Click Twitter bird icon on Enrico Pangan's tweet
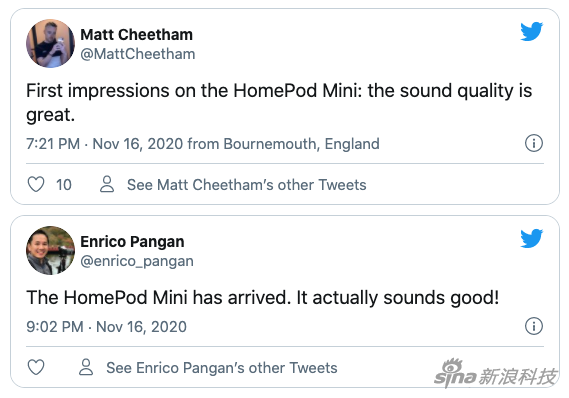 click(532, 238)
